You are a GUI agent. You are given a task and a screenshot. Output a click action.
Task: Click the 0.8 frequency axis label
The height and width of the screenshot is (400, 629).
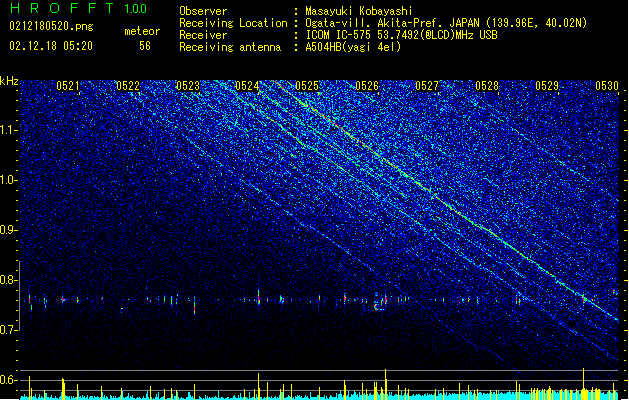pyautogui.click(x=9, y=280)
